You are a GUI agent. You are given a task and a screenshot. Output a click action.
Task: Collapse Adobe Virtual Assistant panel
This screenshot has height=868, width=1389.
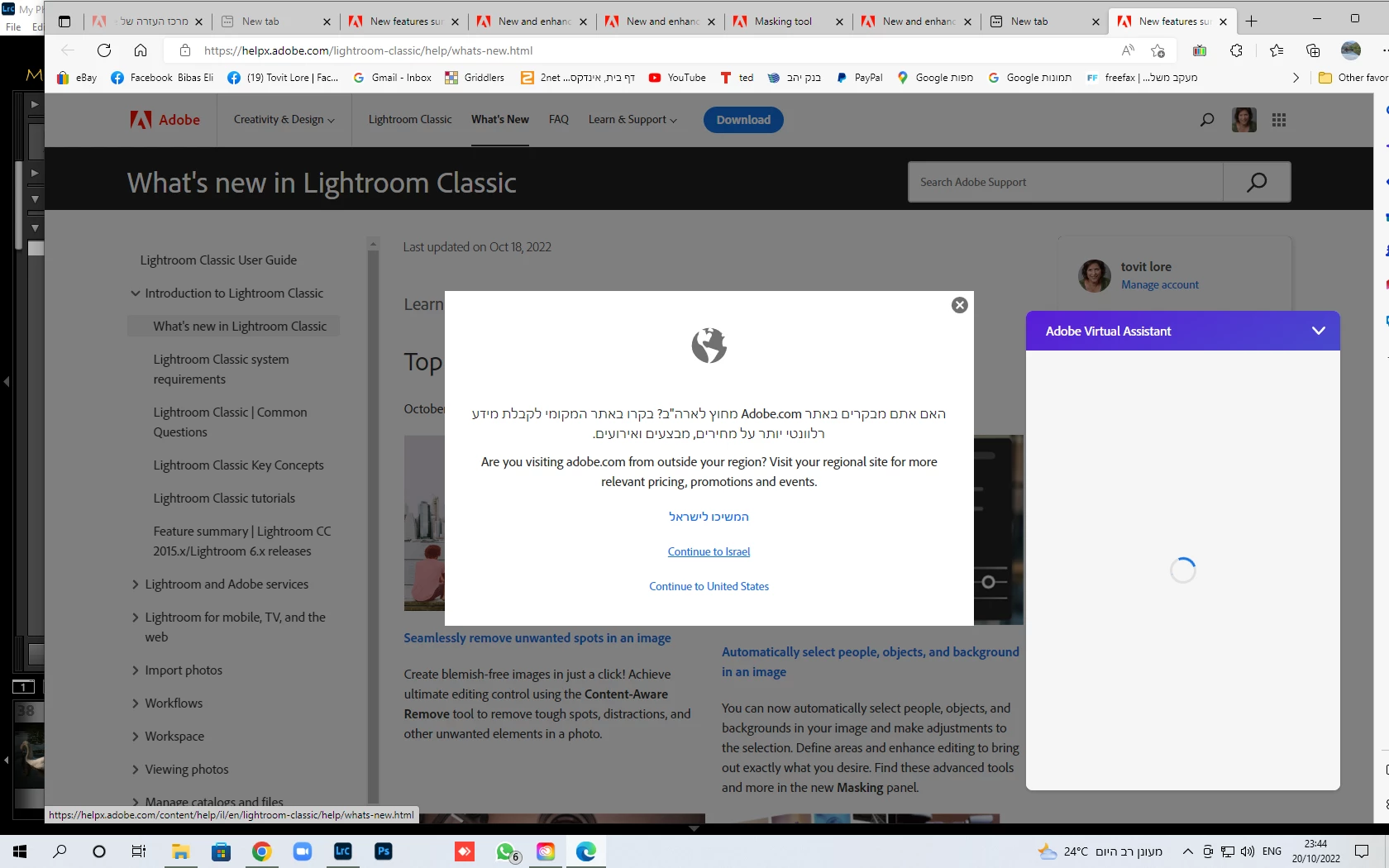[x=1318, y=331]
